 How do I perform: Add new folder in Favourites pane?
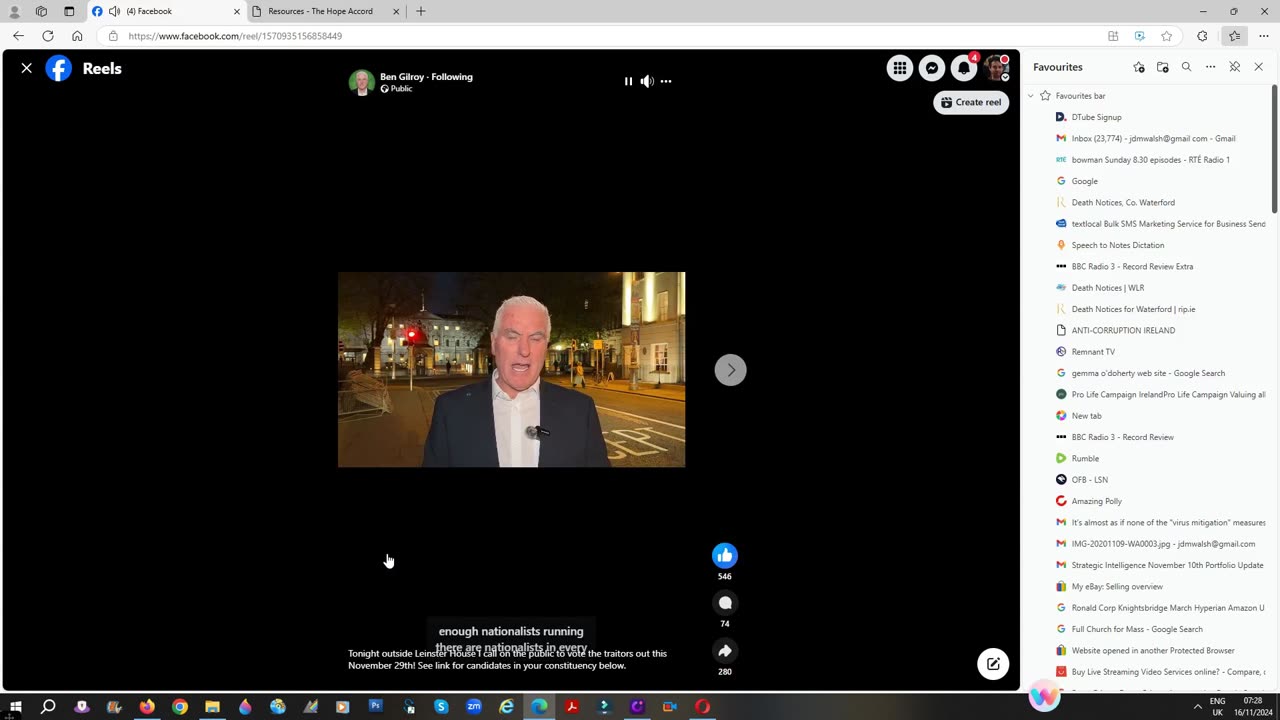1162,67
